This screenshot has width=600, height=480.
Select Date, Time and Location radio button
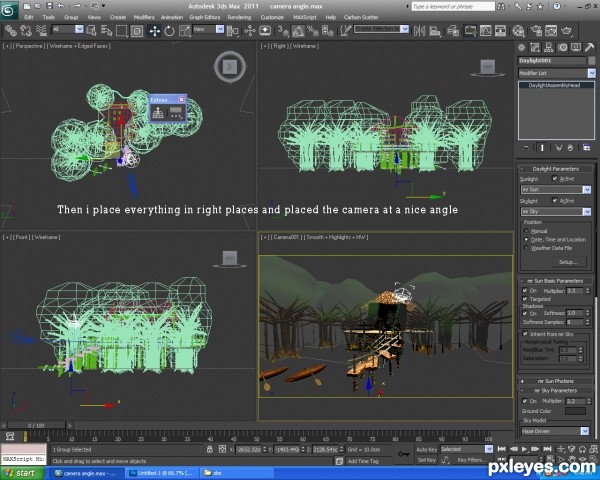(526, 239)
